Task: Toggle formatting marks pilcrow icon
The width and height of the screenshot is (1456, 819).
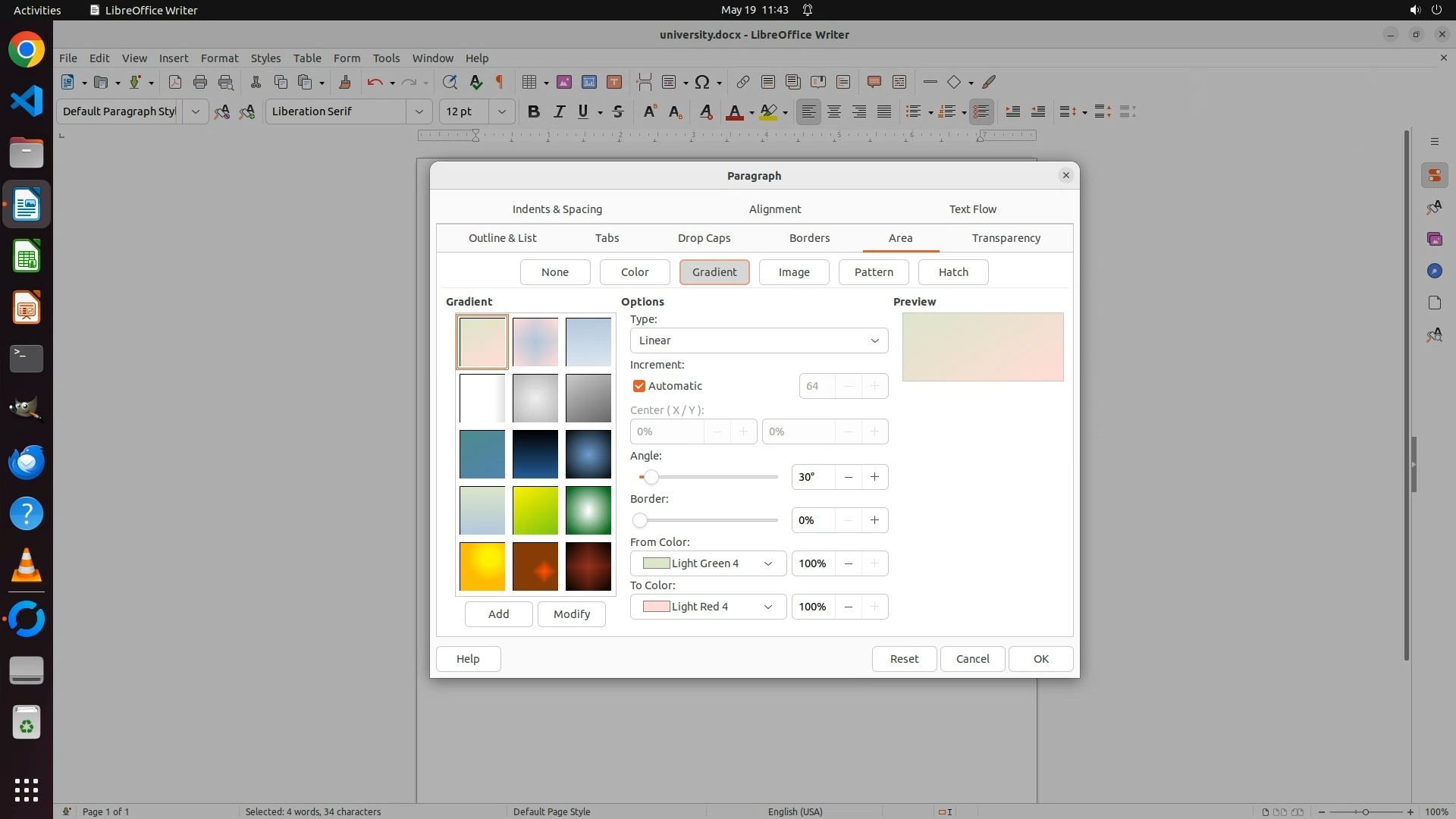Action: 500,82
